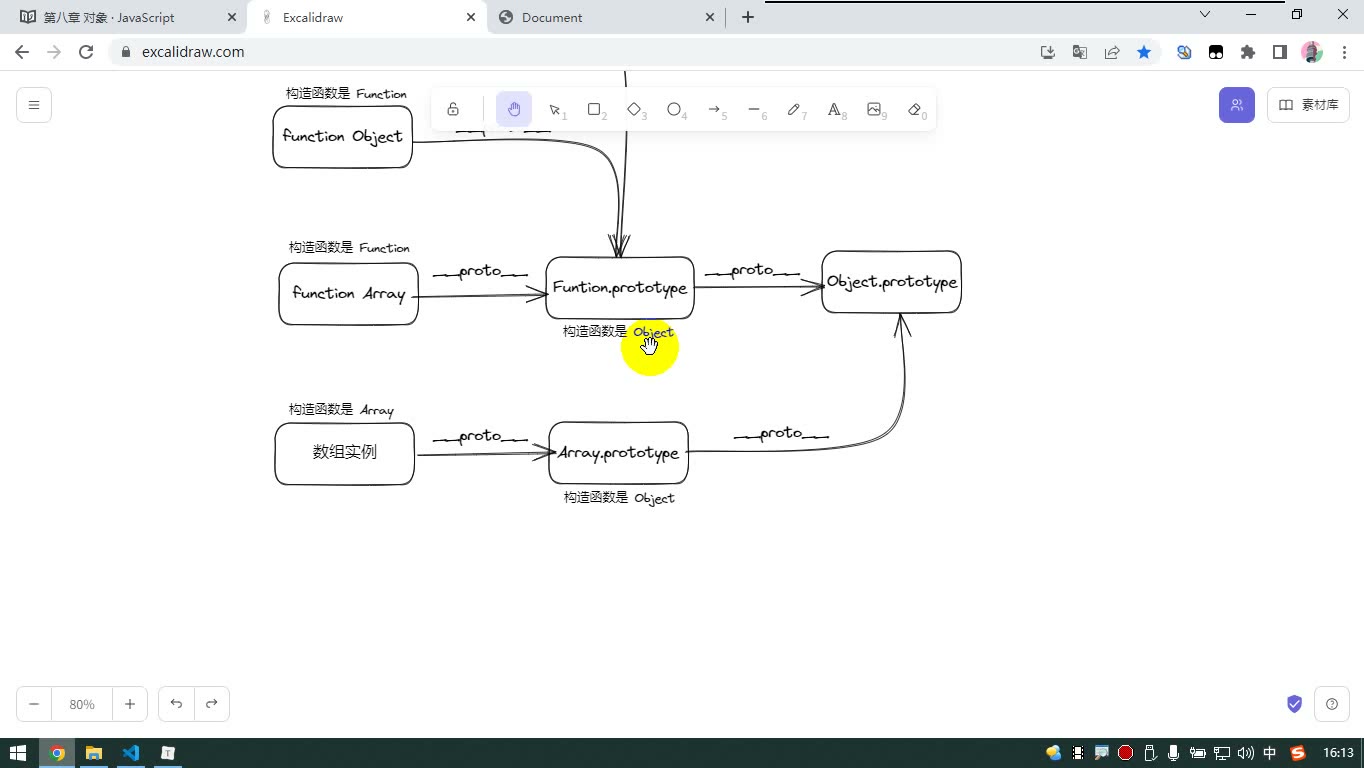Select the Hand panning tool
The height and width of the screenshot is (768, 1364).
click(x=514, y=110)
